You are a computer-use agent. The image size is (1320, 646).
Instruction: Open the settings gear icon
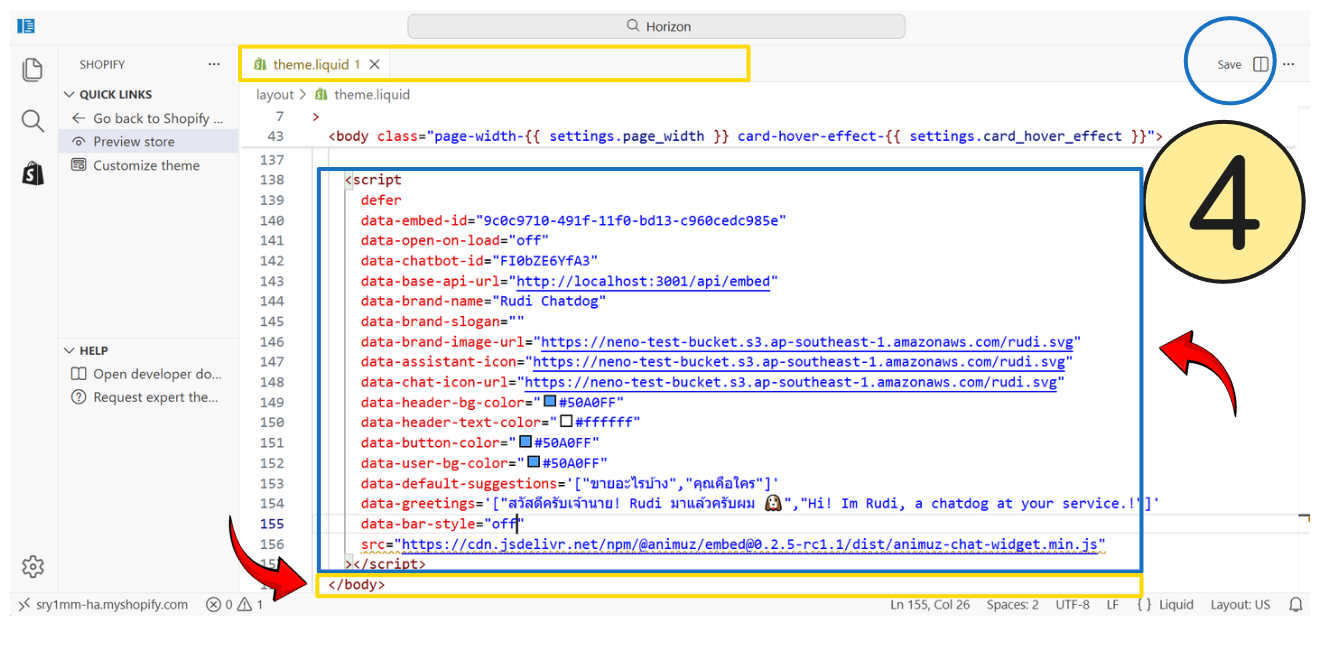[x=33, y=567]
